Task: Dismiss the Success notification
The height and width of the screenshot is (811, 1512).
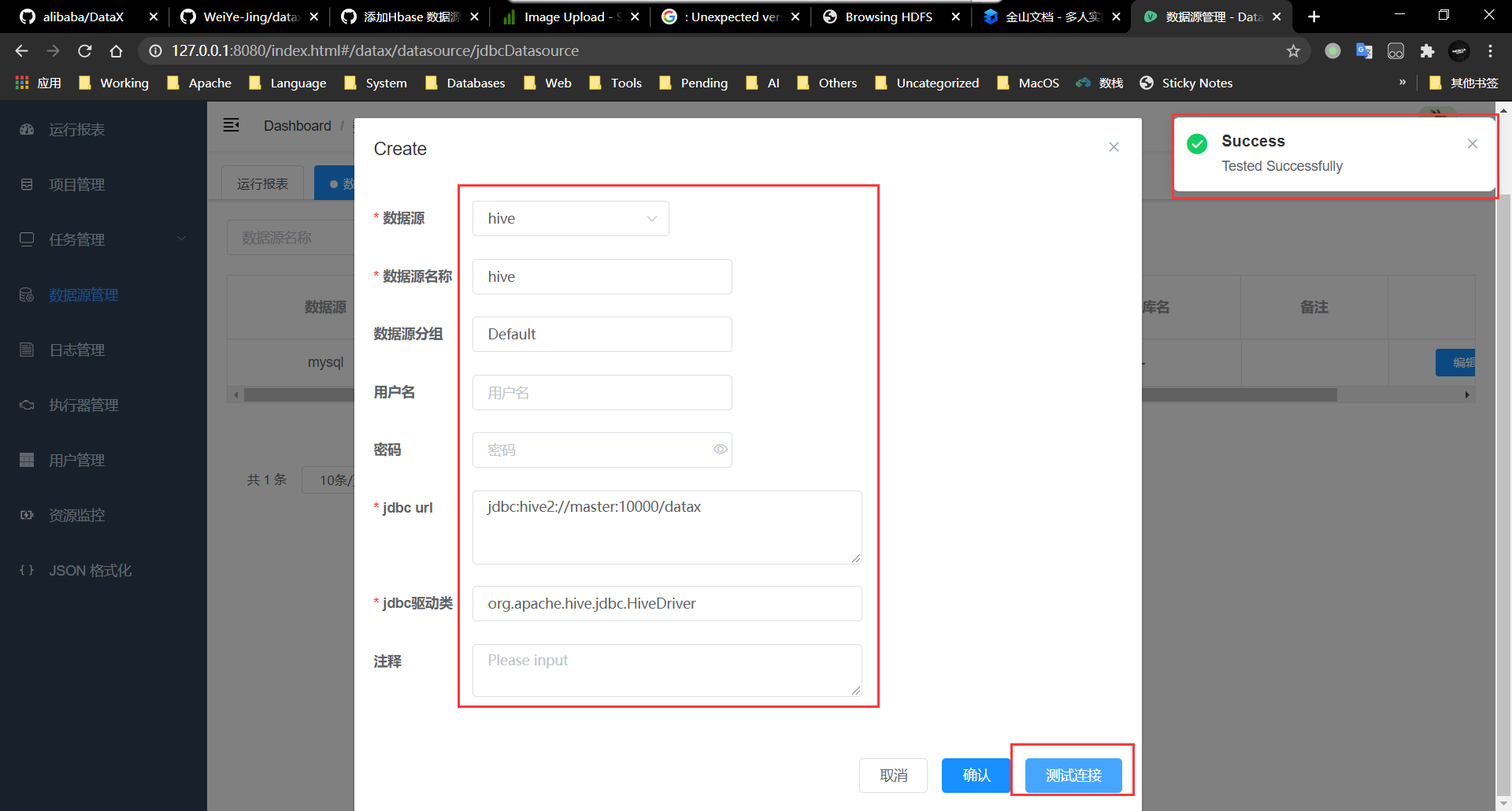Action: pos(1473,143)
